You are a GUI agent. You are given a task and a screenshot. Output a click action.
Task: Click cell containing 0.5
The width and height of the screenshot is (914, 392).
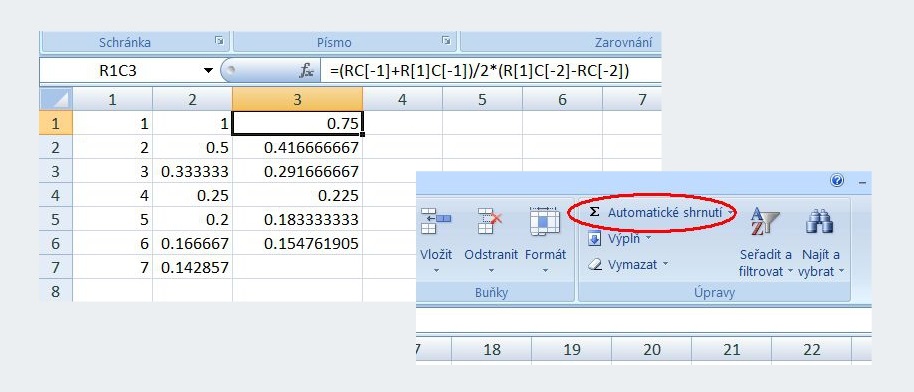tap(192, 148)
